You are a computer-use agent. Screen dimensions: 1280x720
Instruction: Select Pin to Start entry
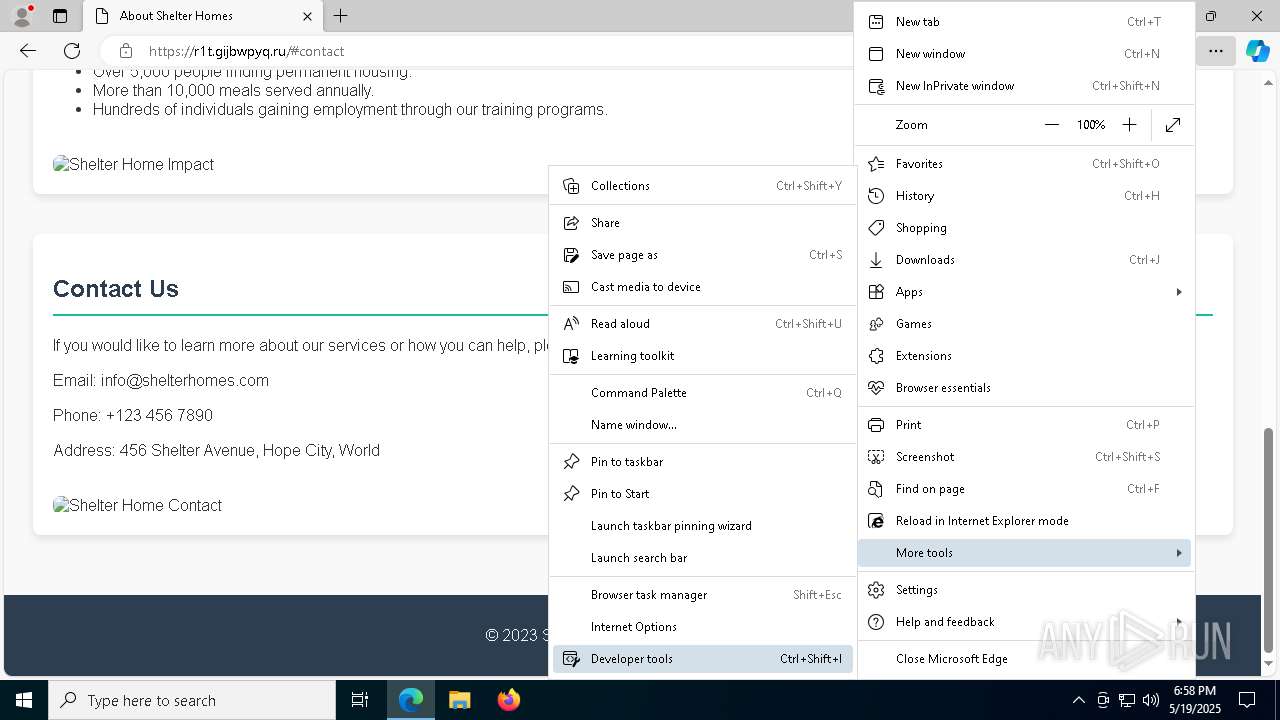pos(702,494)
